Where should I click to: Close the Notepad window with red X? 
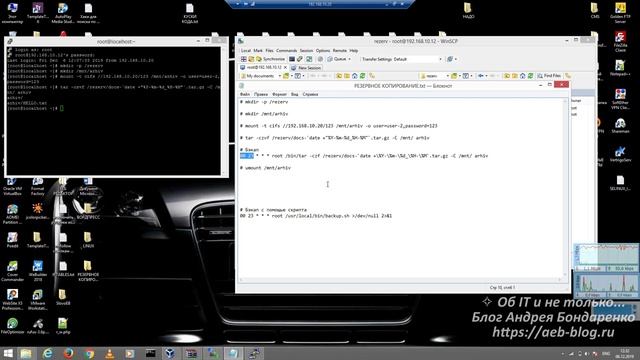[x=561, y=84]
